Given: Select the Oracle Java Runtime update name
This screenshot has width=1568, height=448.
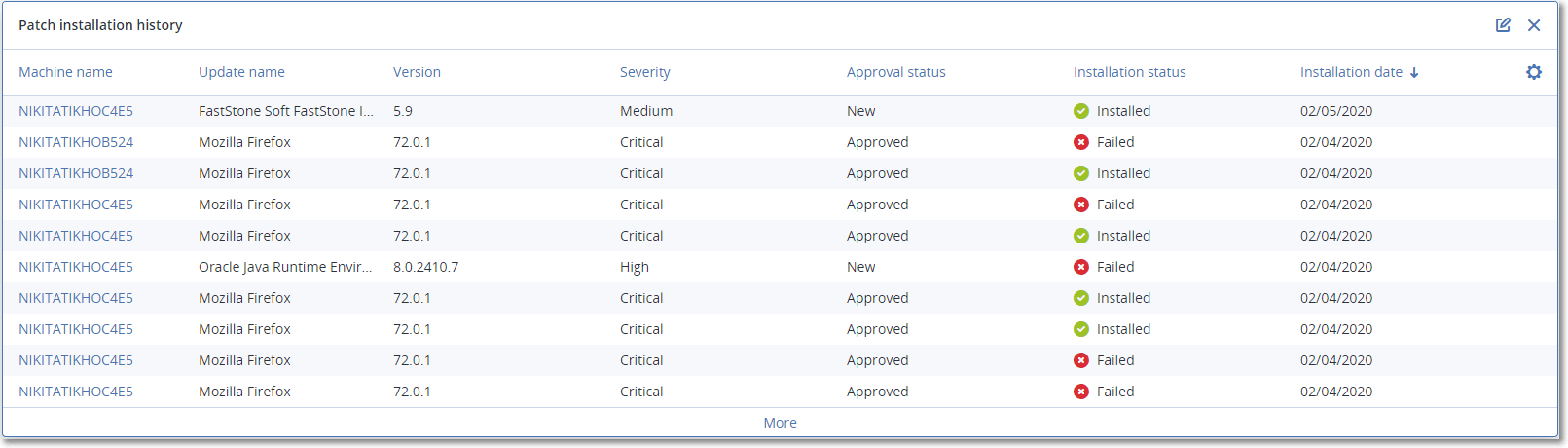Looking at the screenshot, I should click(285, 267).
